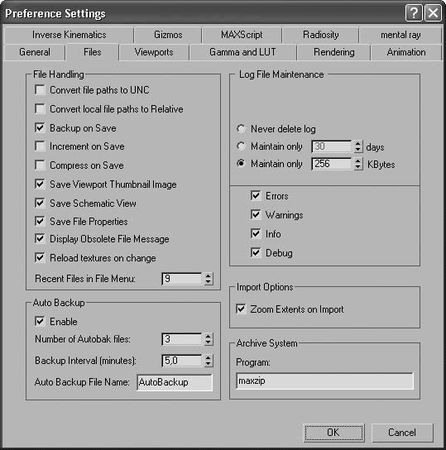Viewport: 446px width, 450px height.
Task: Toggle the Increment on Save checkbox
Action: 40,146
